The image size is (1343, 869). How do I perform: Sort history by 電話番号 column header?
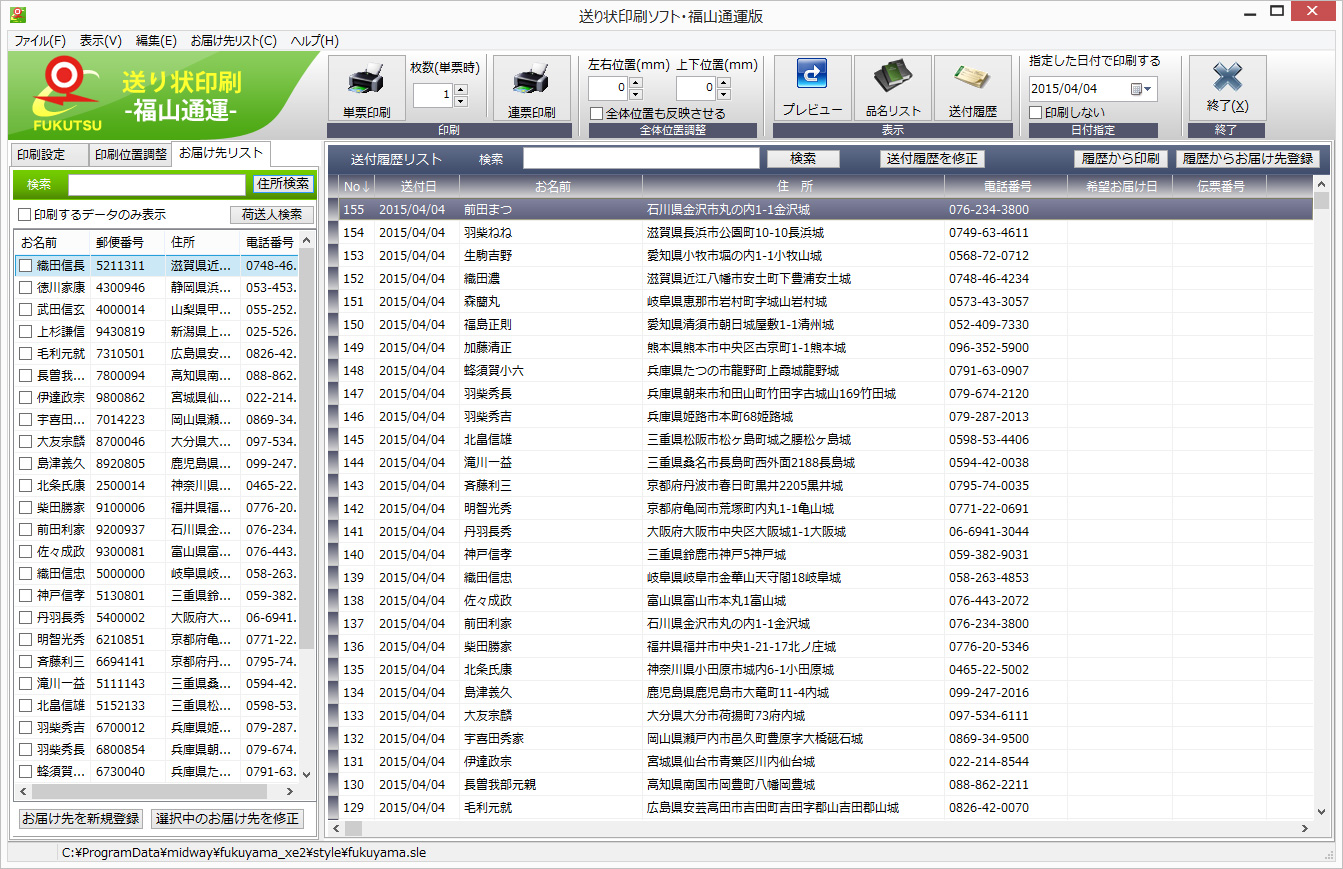point(1006,186)
